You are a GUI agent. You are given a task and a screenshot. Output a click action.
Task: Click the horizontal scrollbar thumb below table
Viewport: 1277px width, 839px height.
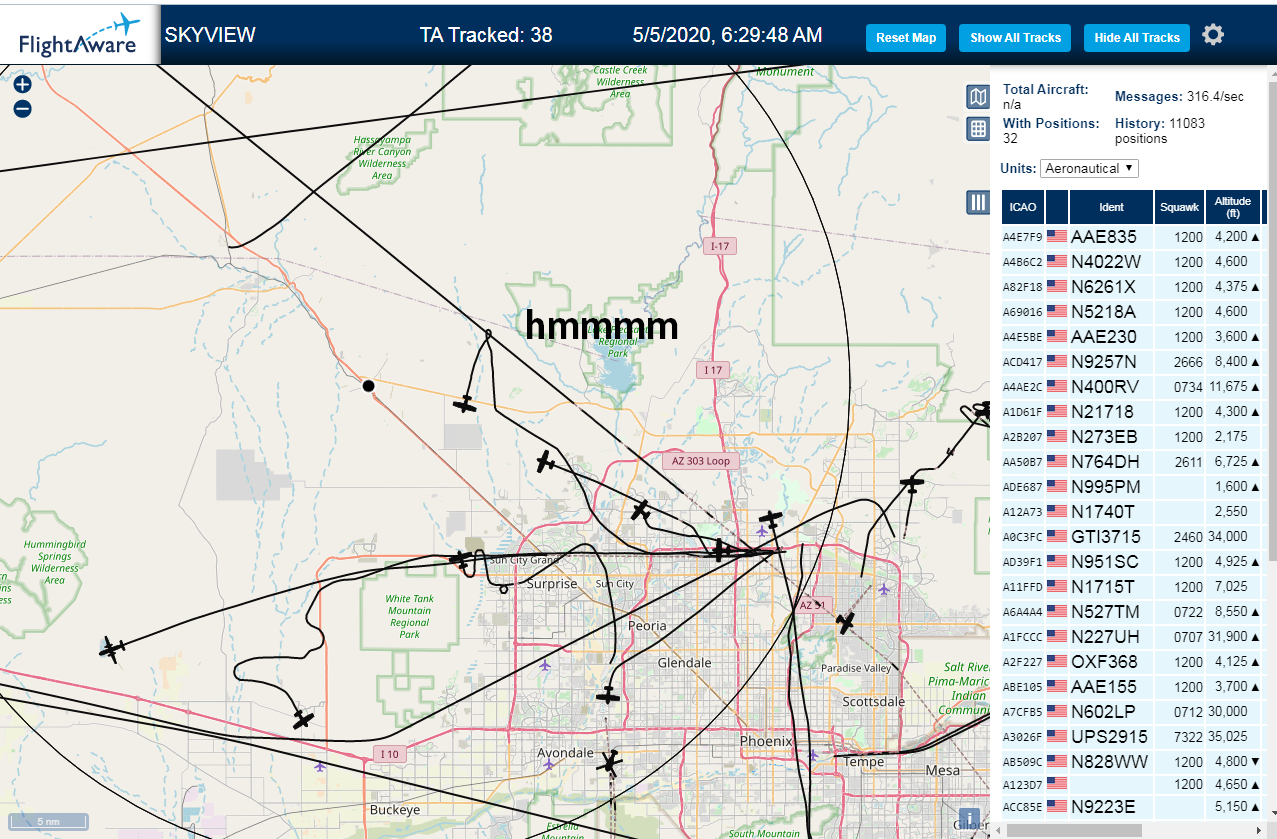[1073, 830]
